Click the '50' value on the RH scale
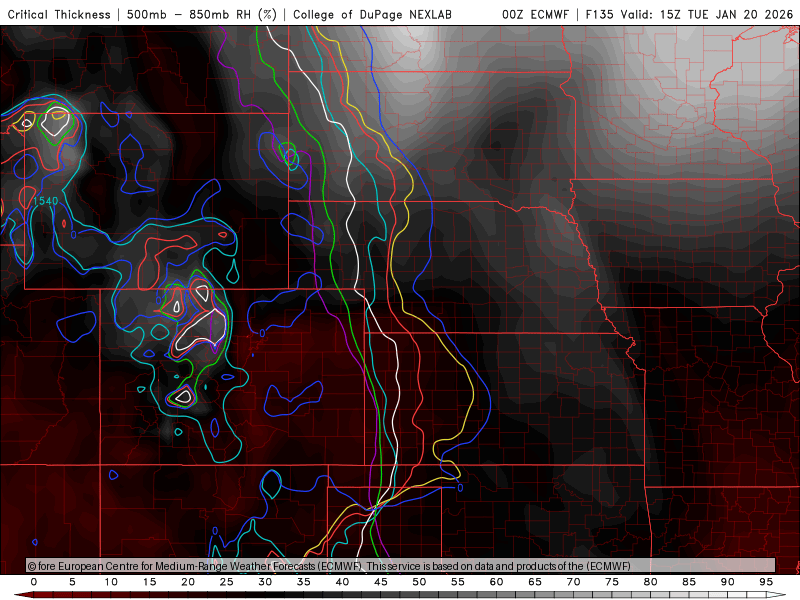800x600 pixels. 419,582
